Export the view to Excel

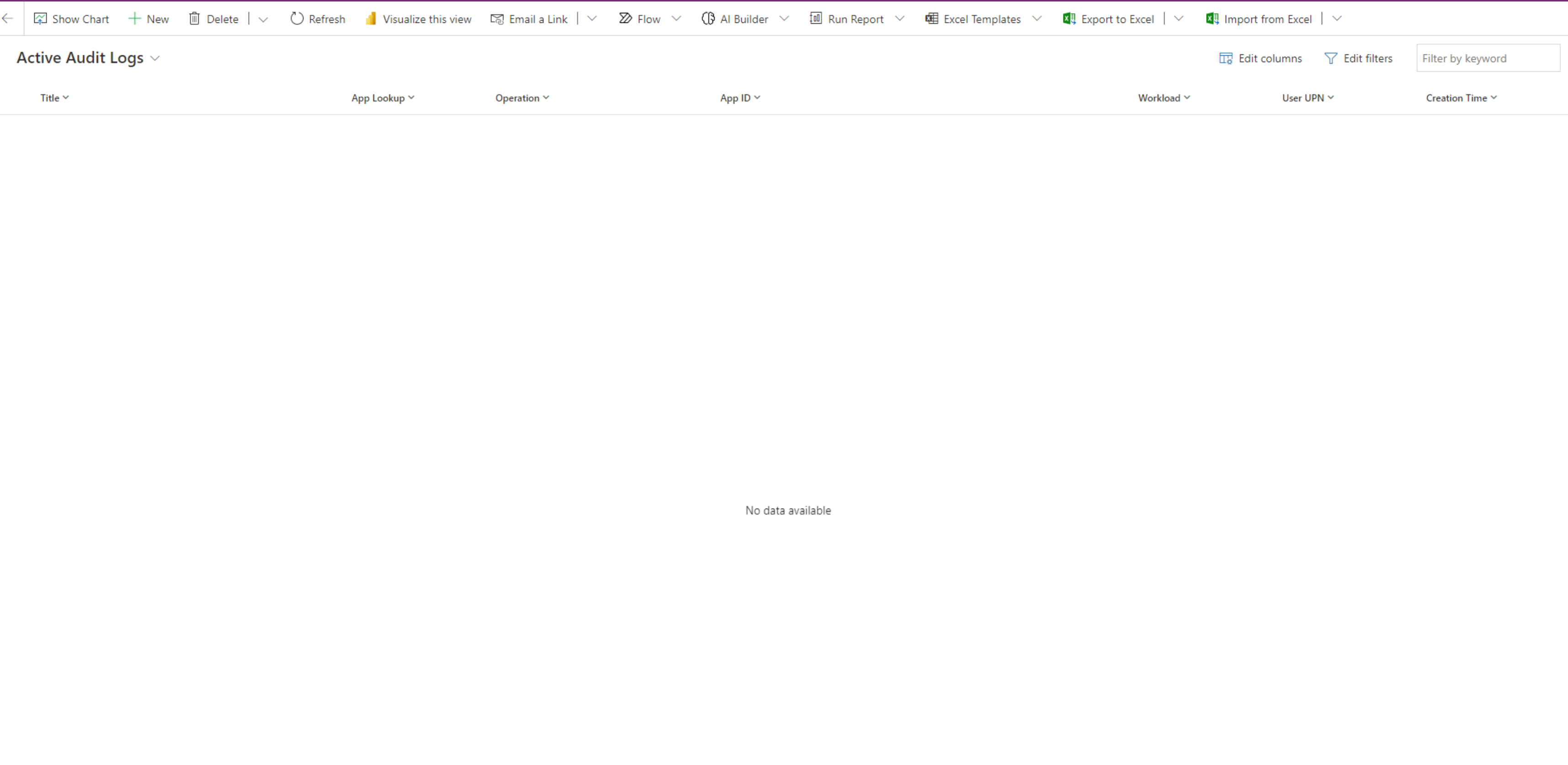pyautogui.click(x=1069, y=18)
